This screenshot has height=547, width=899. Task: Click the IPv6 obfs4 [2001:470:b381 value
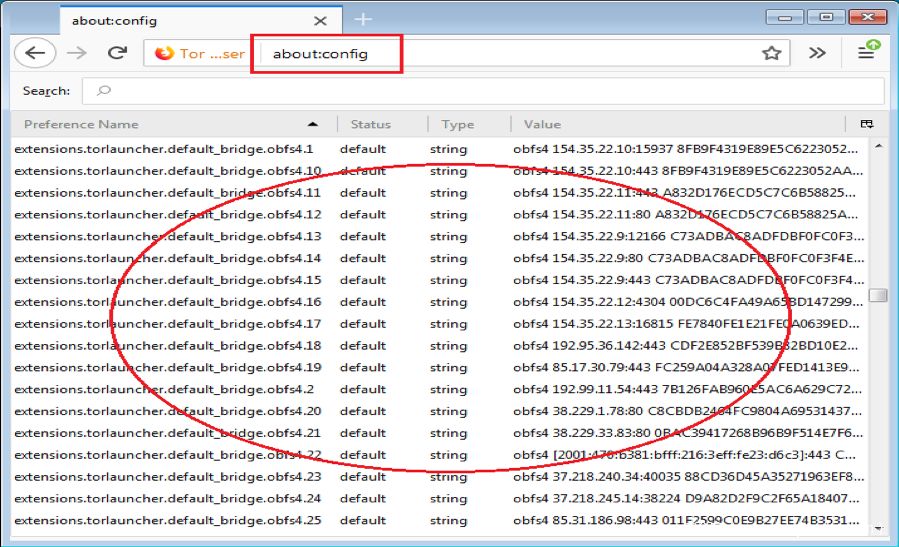coord(685,455)
